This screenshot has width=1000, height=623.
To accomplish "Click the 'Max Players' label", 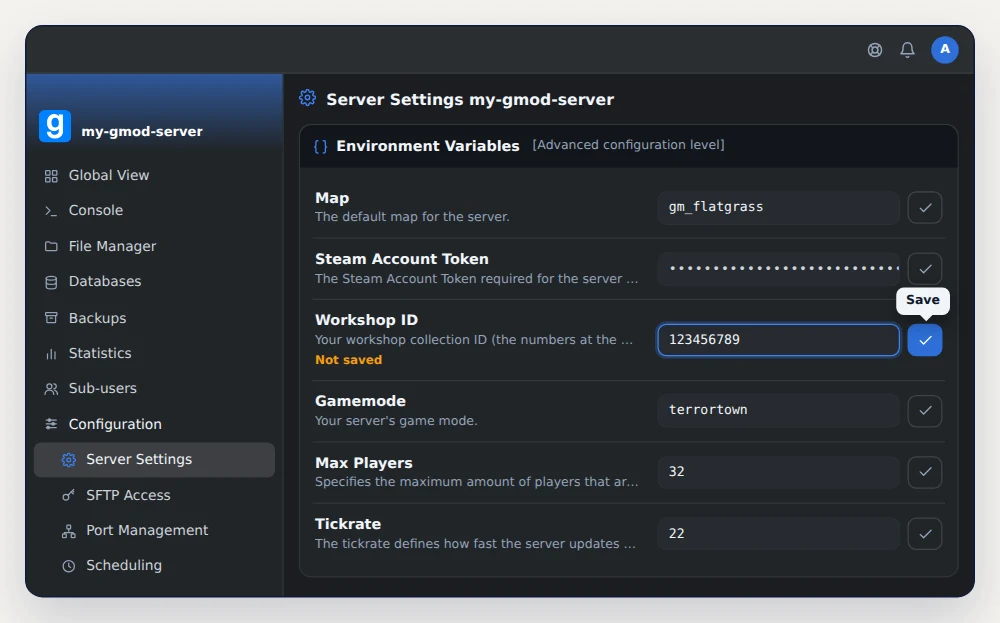I will [364, 463].
